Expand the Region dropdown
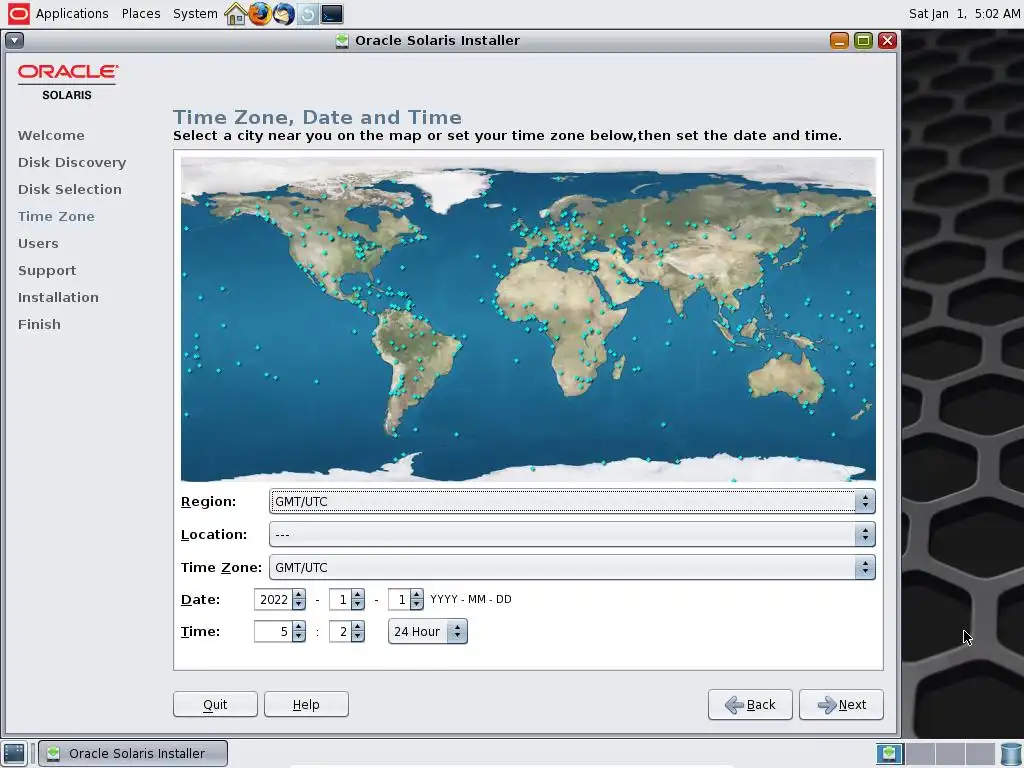The height and width of the screenshot is (768, 1024). click(572, 502)
